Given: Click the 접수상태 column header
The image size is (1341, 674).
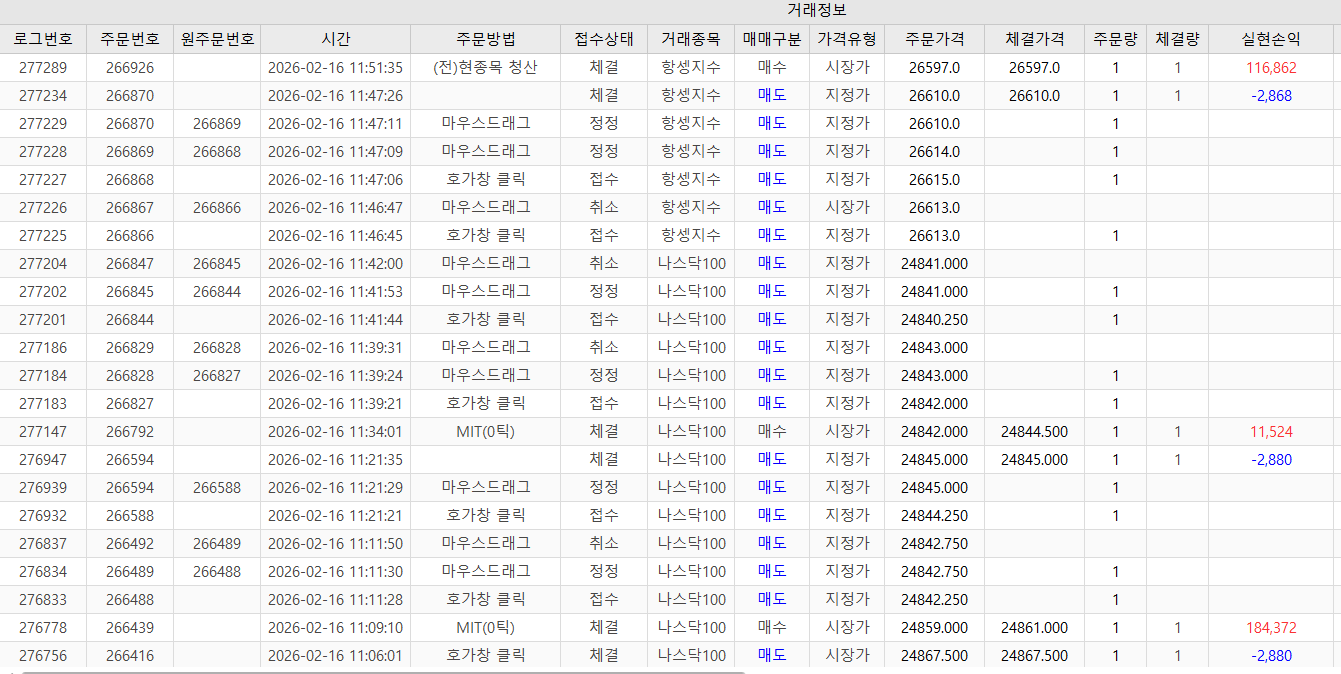Looking at the screenshot, I should [604, 39].
